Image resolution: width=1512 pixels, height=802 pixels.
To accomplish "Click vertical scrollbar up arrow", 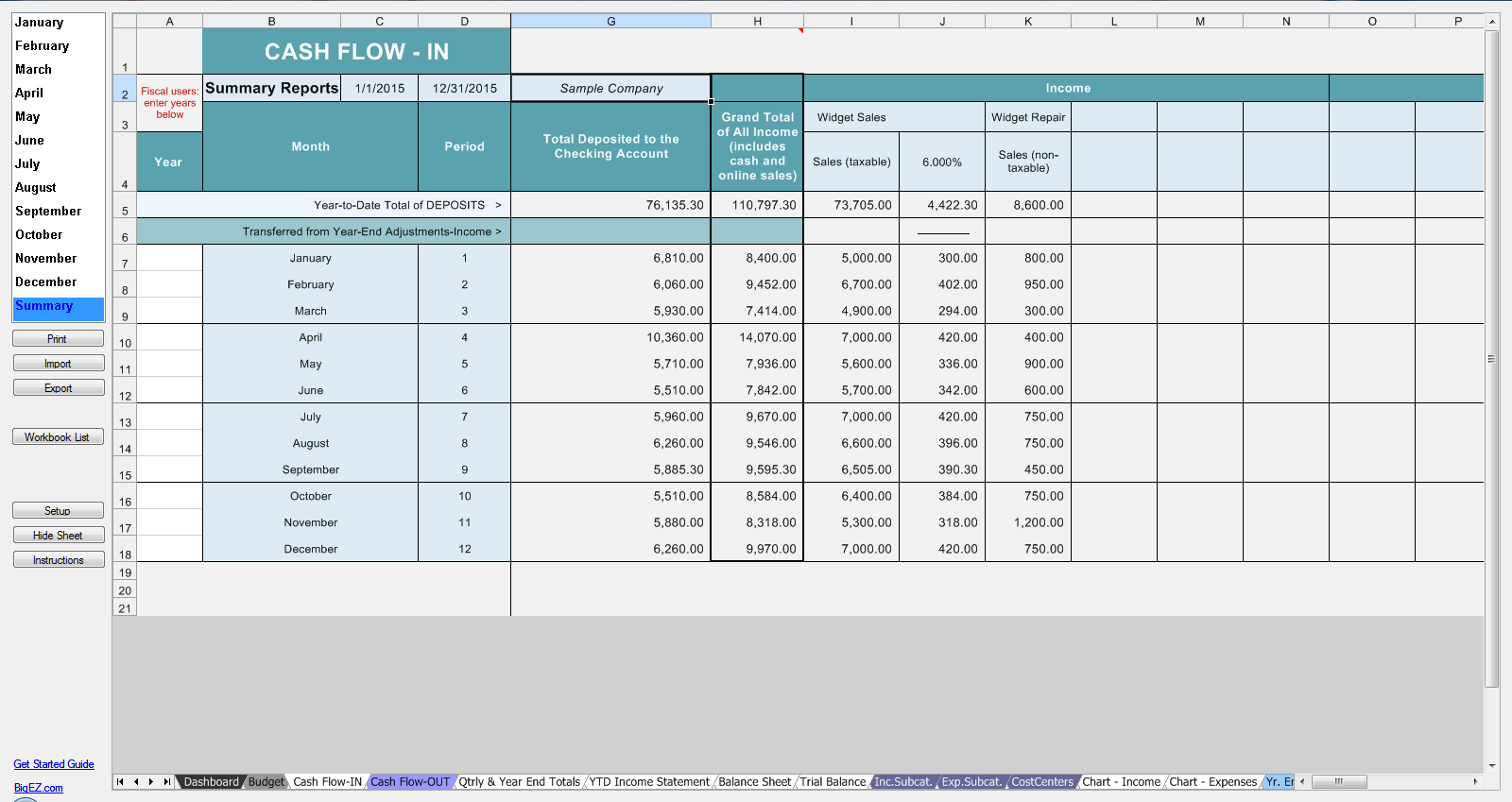I will click(x=1492, y=21).
